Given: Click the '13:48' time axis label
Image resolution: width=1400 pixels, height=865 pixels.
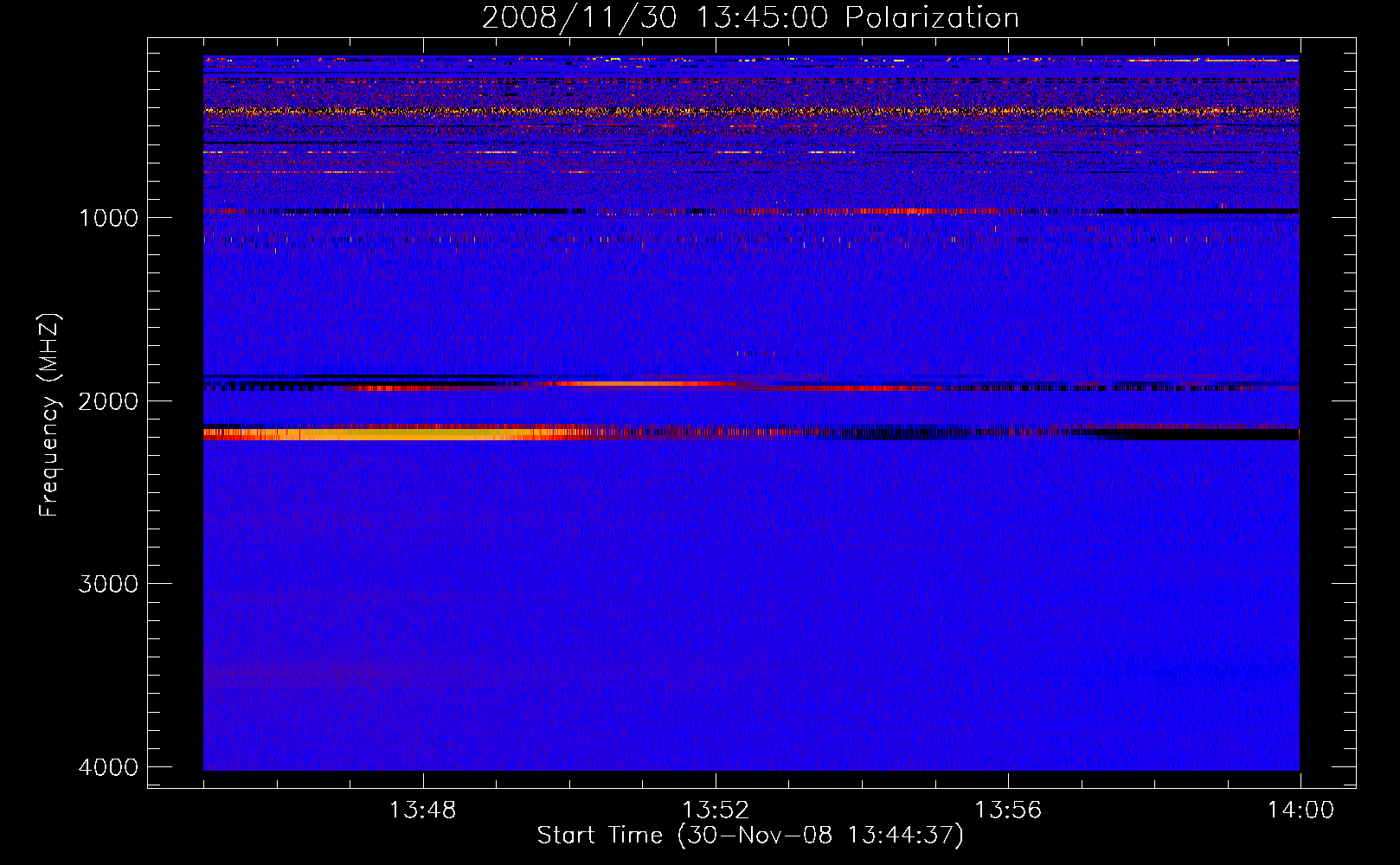Looking at the screenshot, I should click(422, 811).
